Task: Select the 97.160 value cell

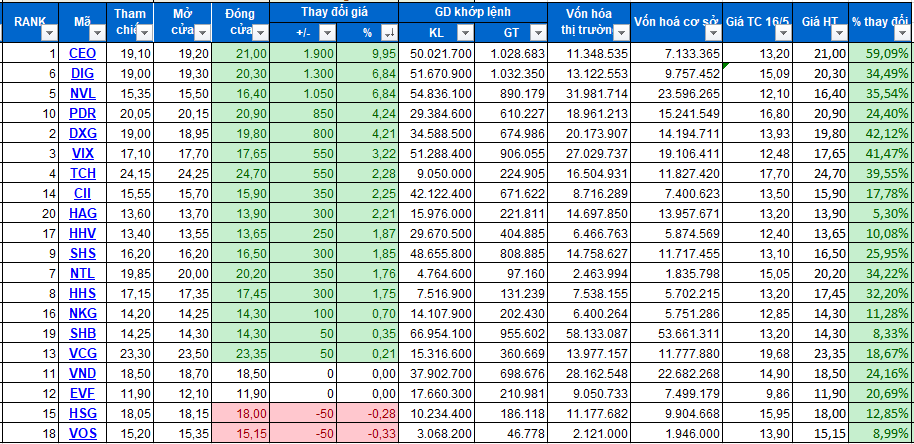Action: (x=511, y=273)
